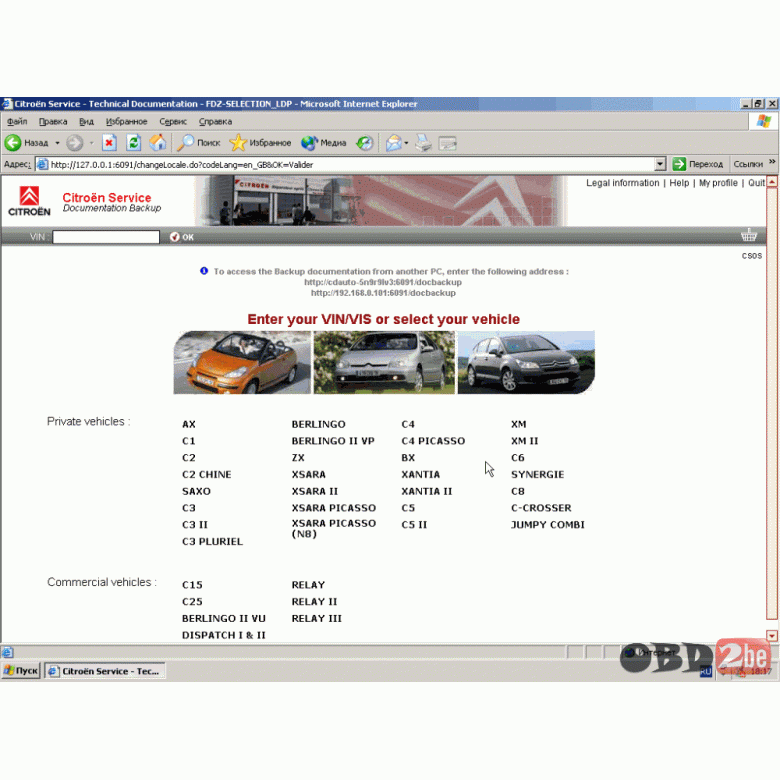Image resolution: width=780 pixels, height=780 pixels.
Task: Select the C3 PLURIEL vehicle
Action: click(x=212, y=541)
